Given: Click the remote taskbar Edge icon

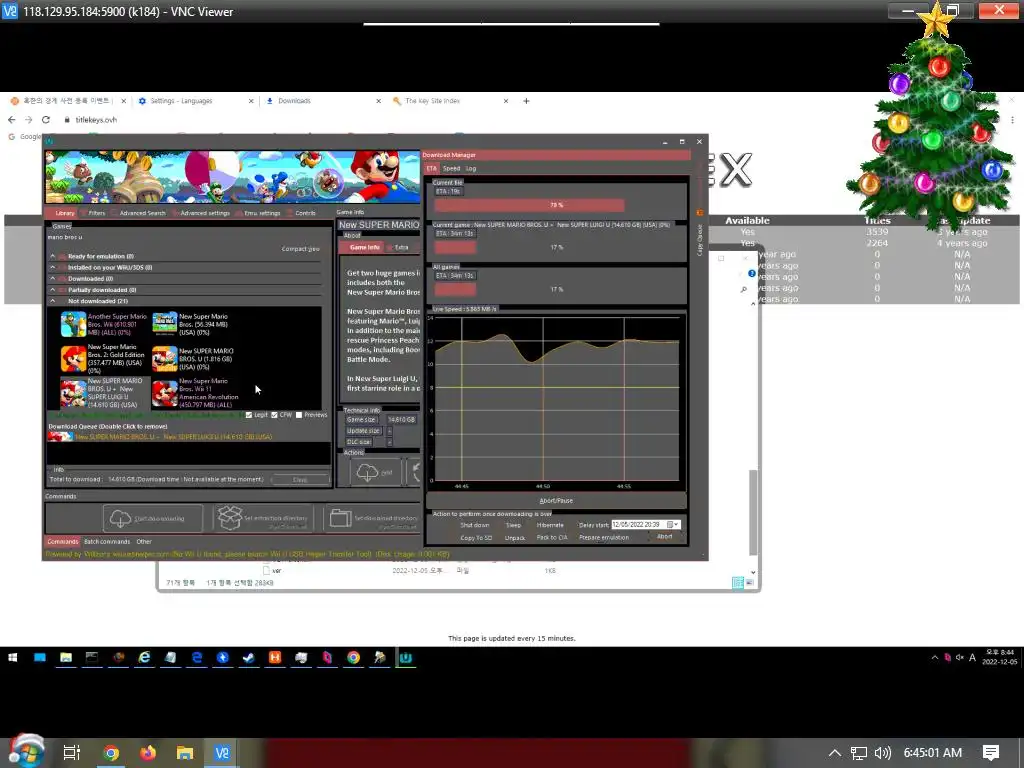Looking at the screenshot, I should coord(197,658).
